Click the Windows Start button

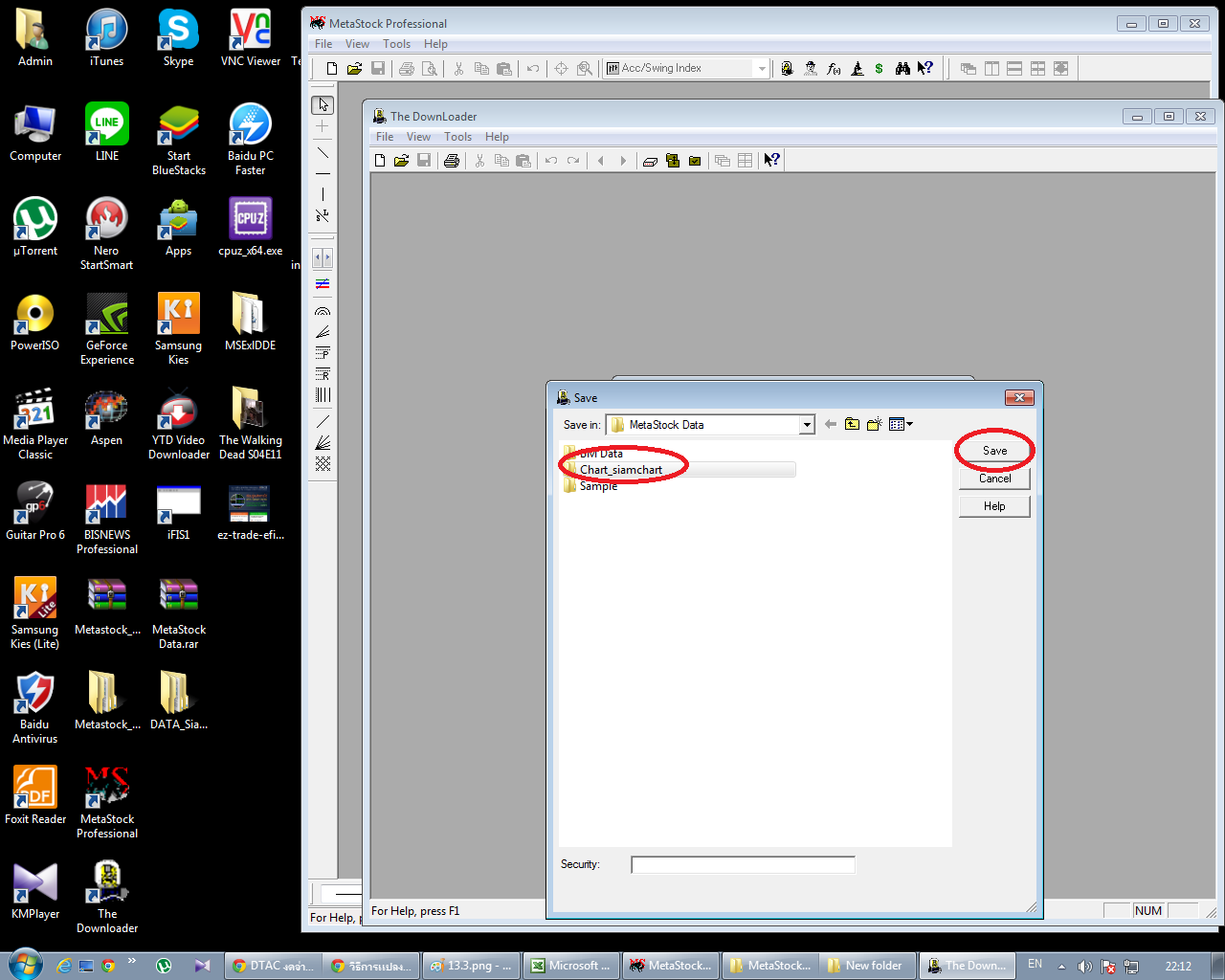[25, 966]
